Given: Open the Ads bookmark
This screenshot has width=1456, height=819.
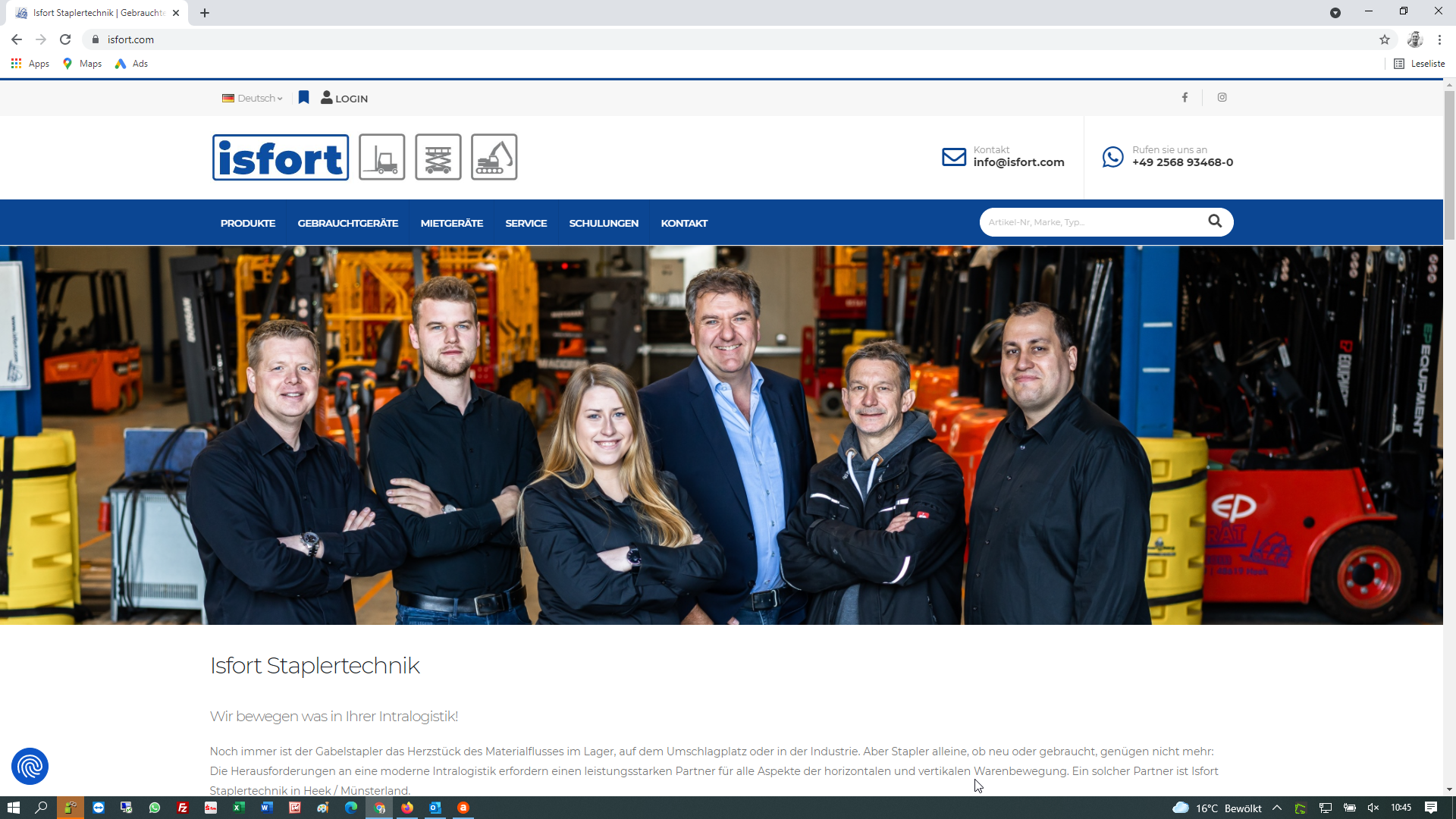Looking at the screenshot, I should (132, 64).
